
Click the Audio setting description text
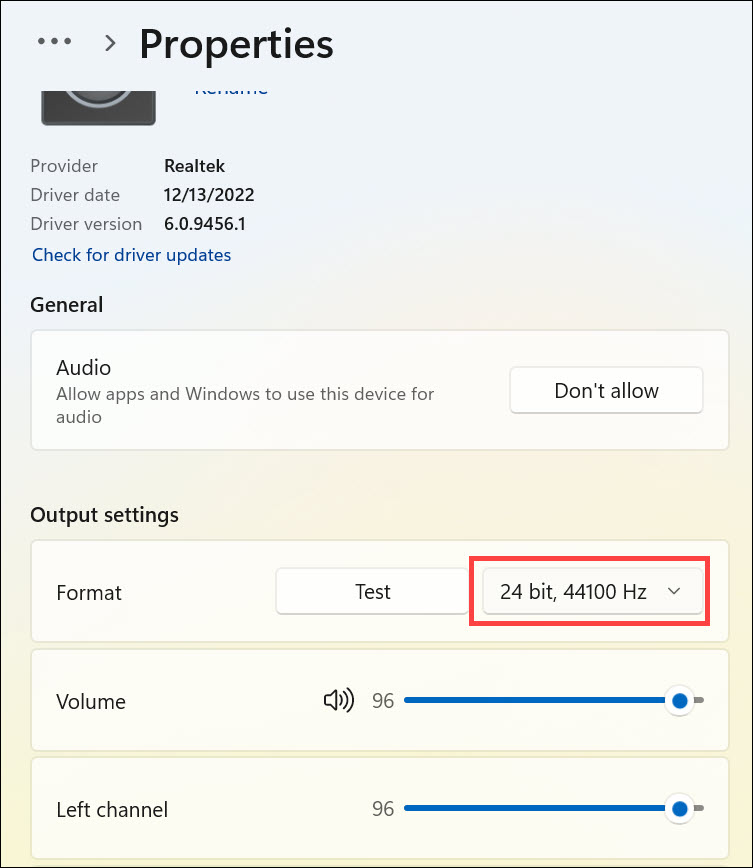245,405
